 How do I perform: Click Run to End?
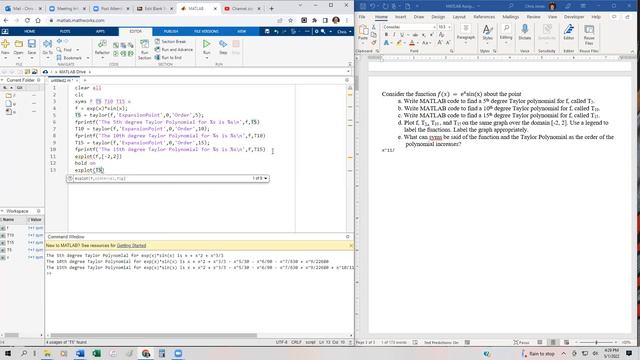[x=168, y=58]
